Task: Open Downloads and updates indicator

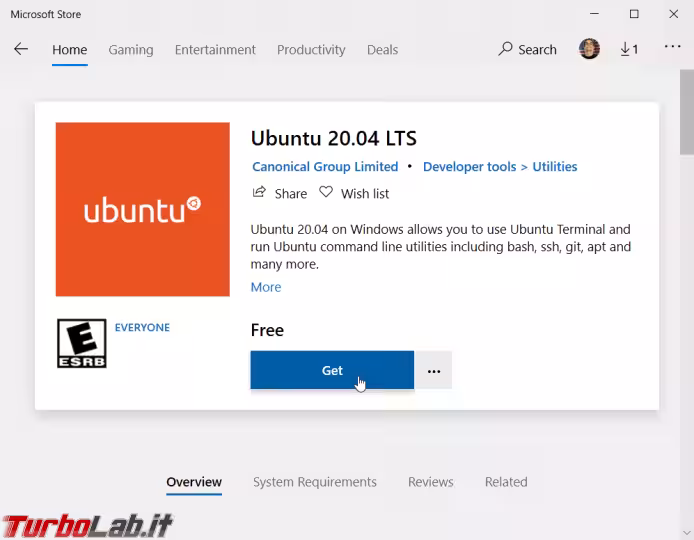Action: [x=629, y=49]
